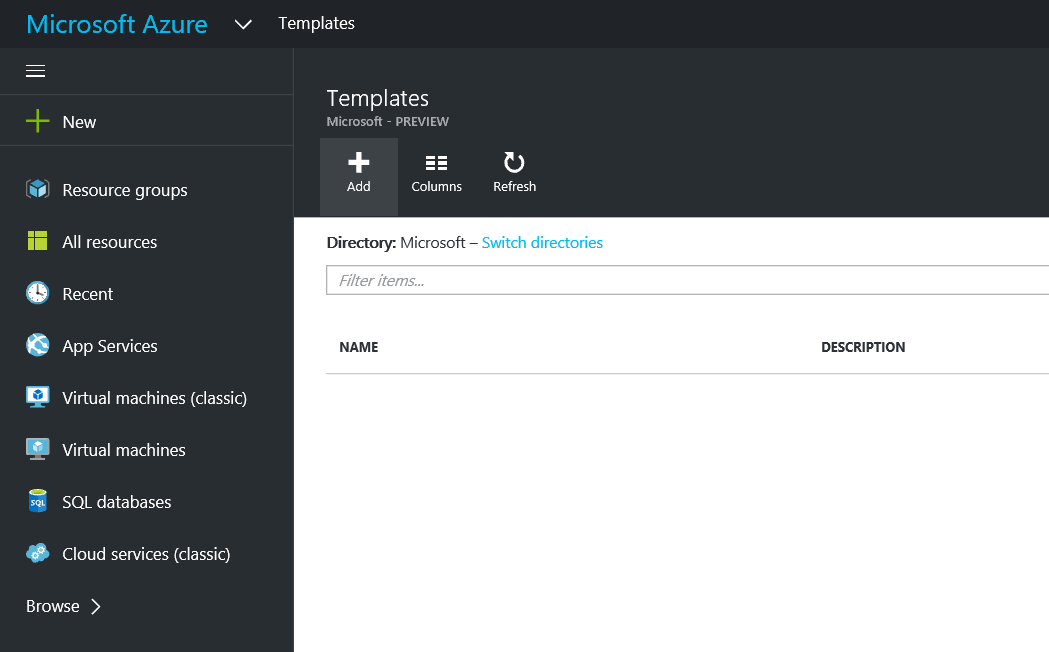Open the Columns chooser
Viewport: 1049px width, 652px height.
click(436, 174)
